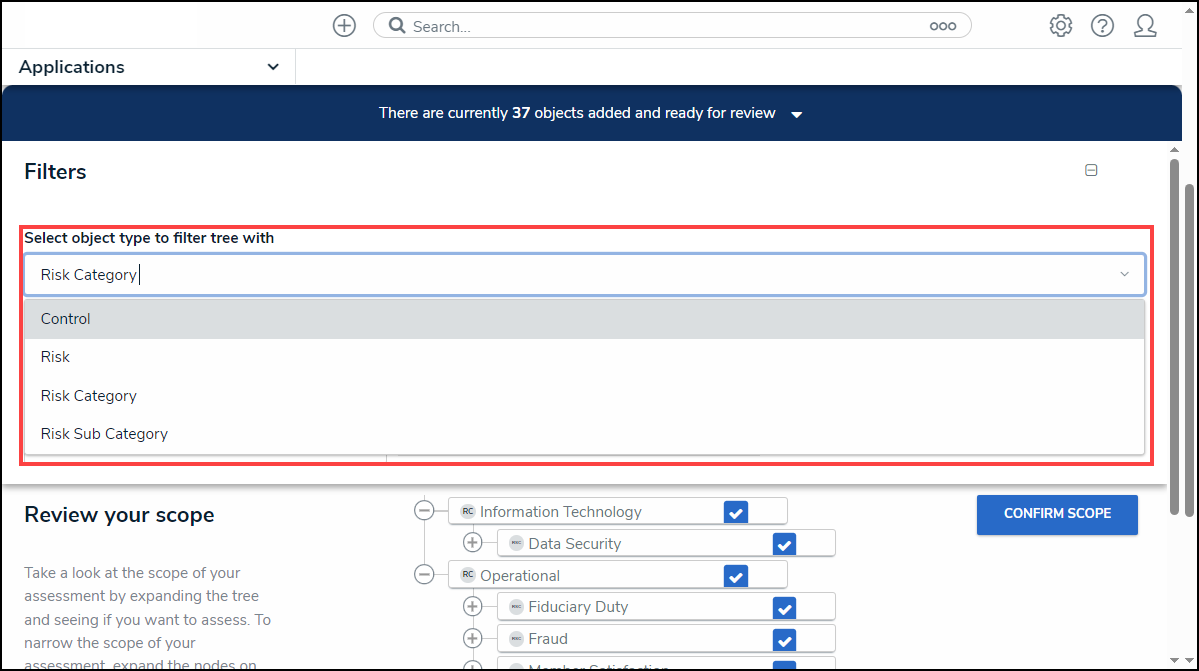Click the magnifying glass search icon
The width and height of the screenshot is (1199, 671).
[x=396, y=26]
